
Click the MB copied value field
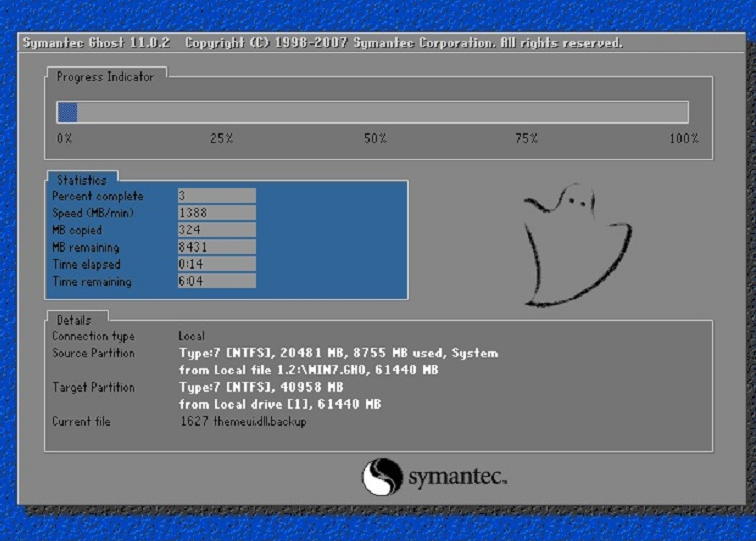pos(216,230)
